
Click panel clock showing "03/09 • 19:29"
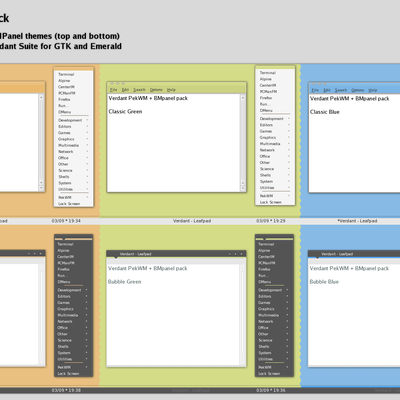(x=271, y=221)
